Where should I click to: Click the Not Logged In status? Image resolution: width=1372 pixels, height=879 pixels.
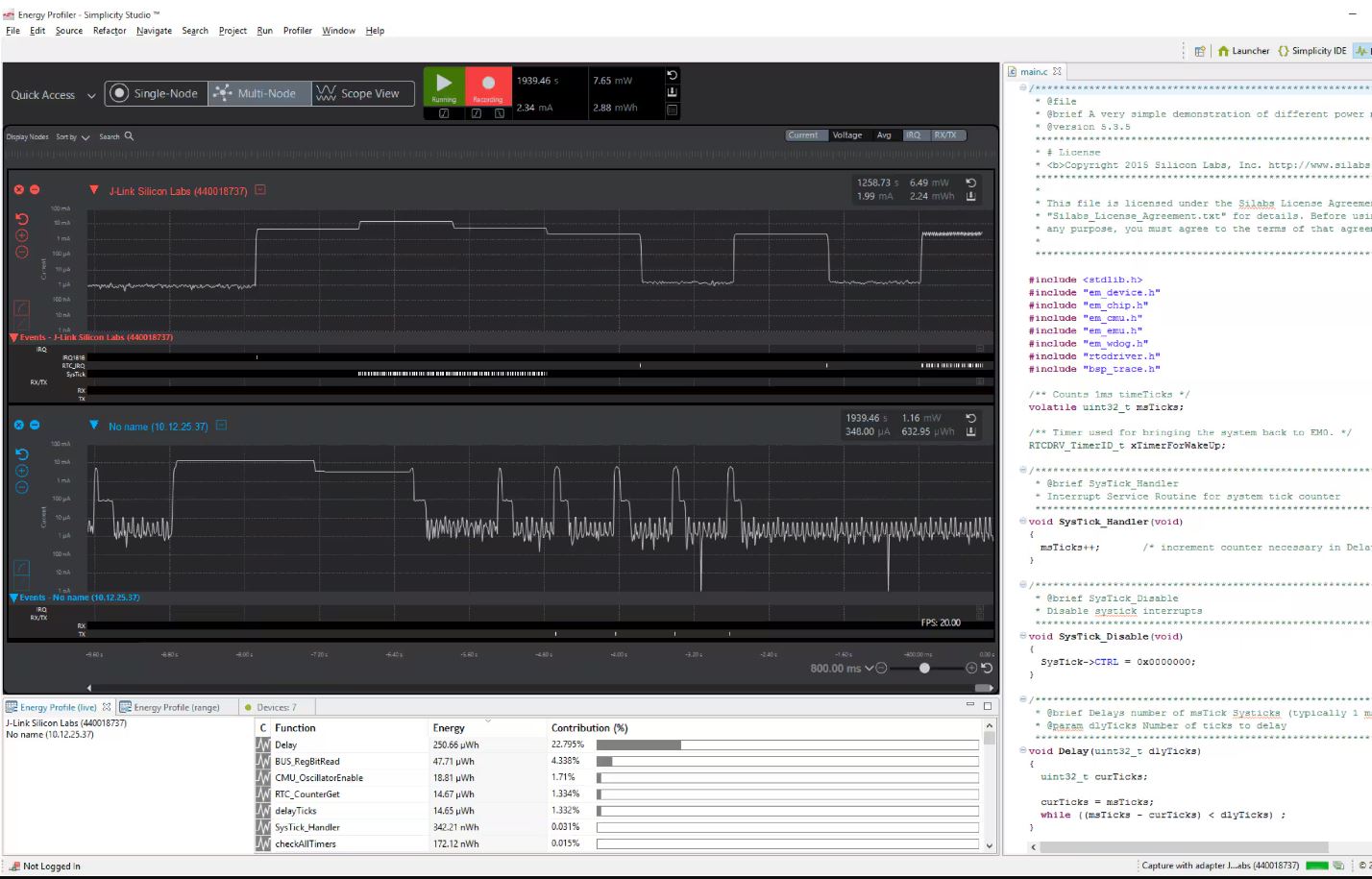tap(44, 867)
